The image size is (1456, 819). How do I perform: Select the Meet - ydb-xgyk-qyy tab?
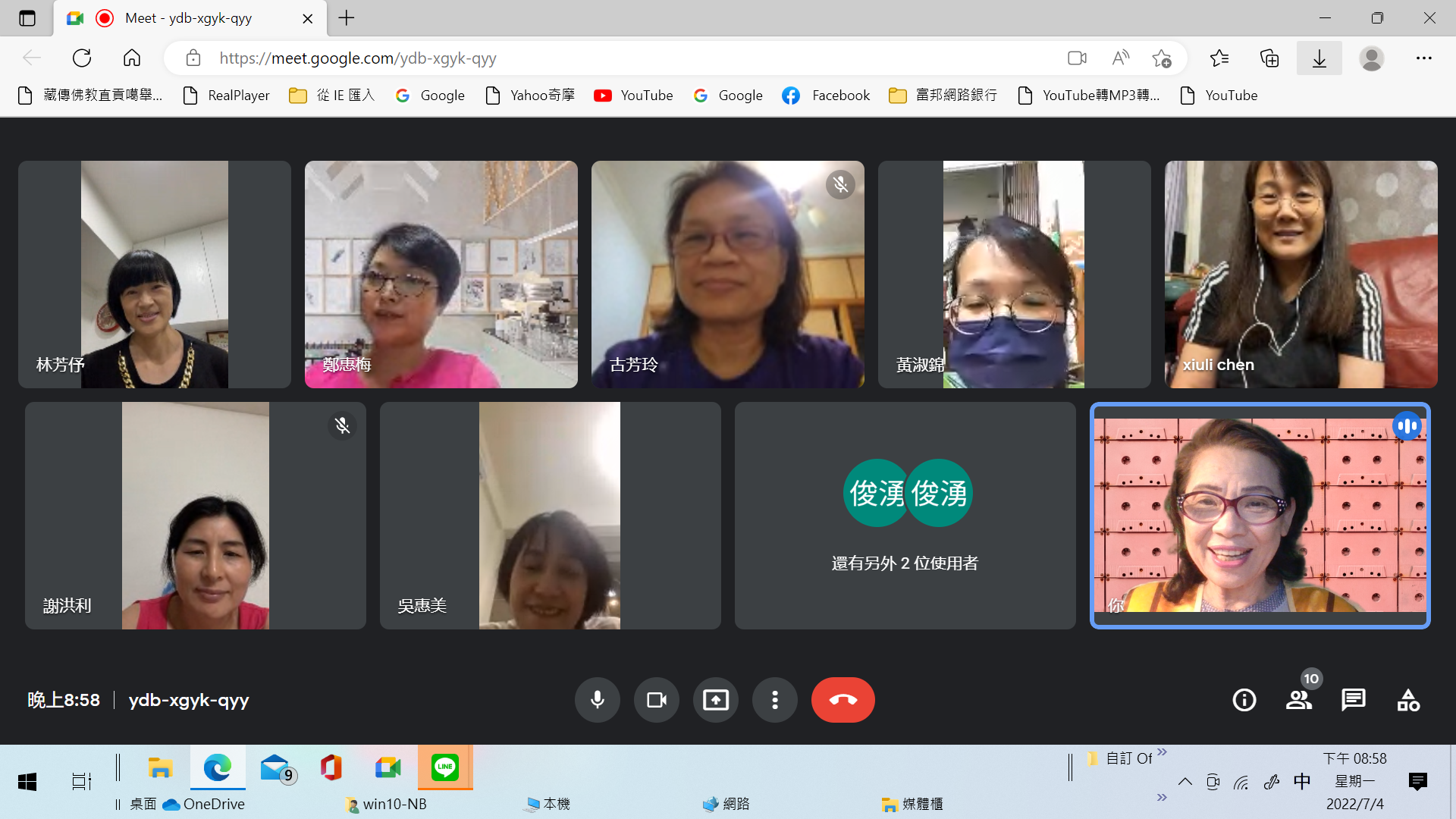point(190,18)
